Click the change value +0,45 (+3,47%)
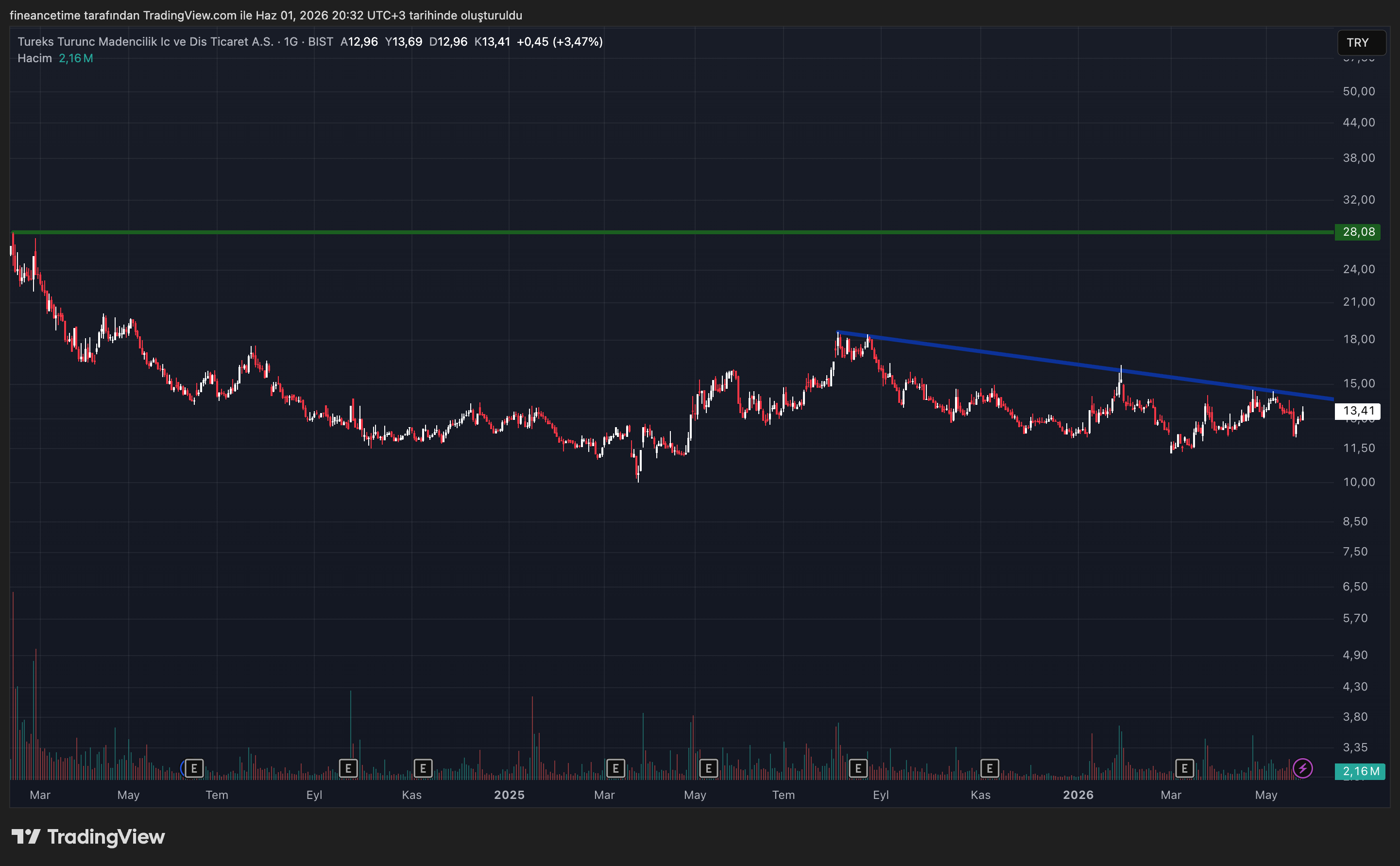The width and height of the screenshot is (1400, 866). click(x=560, y=42)
